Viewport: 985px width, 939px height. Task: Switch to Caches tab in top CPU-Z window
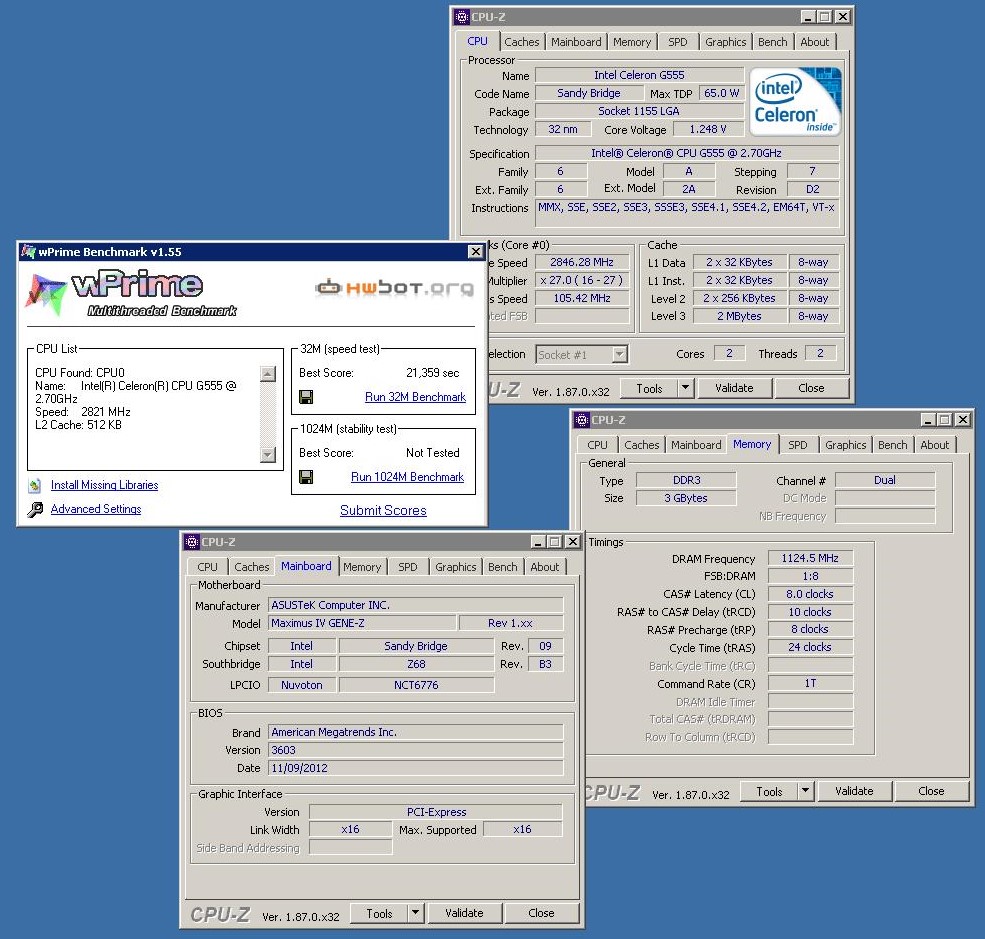521,42
